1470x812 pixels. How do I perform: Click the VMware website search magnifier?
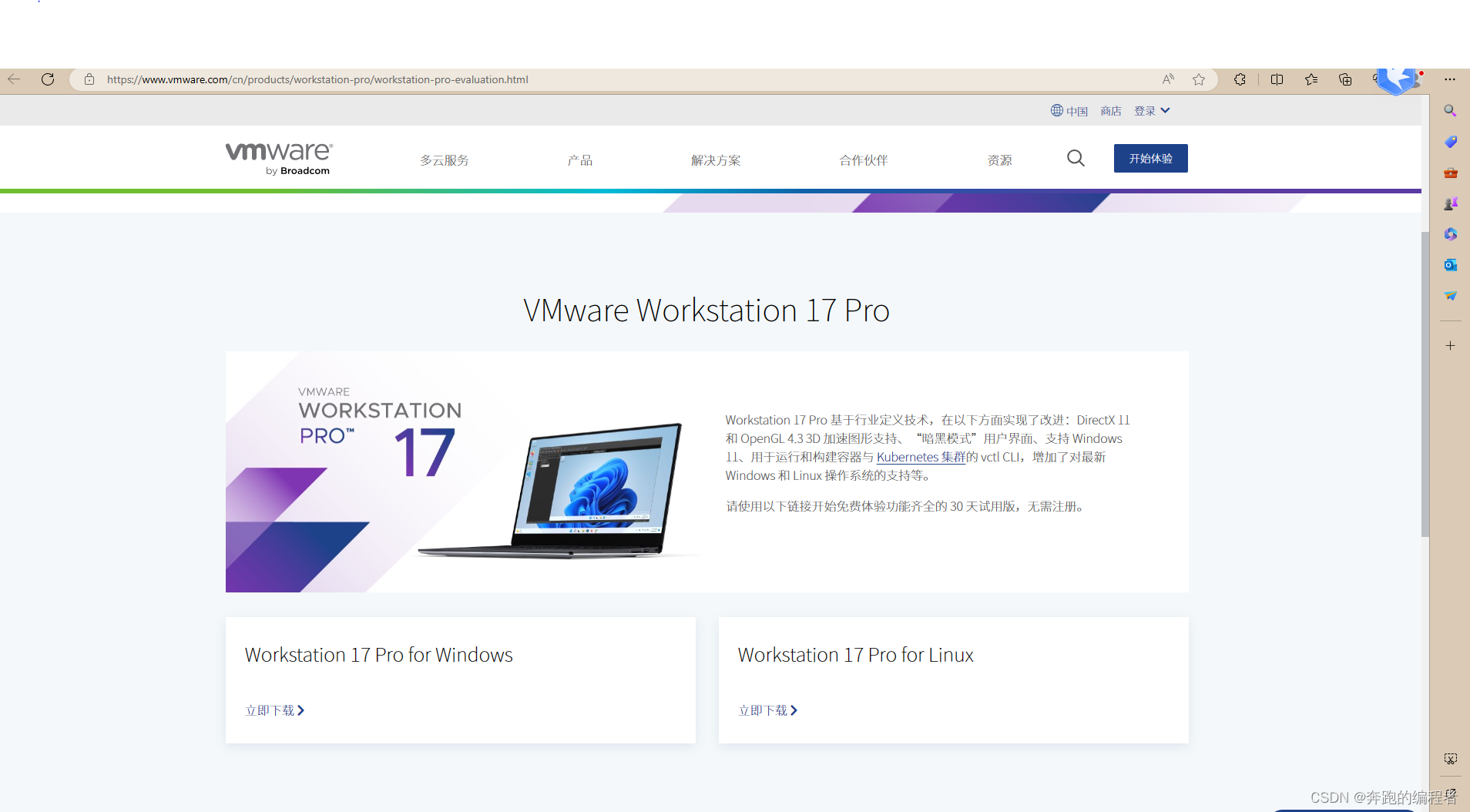(x=1076, y=159)
